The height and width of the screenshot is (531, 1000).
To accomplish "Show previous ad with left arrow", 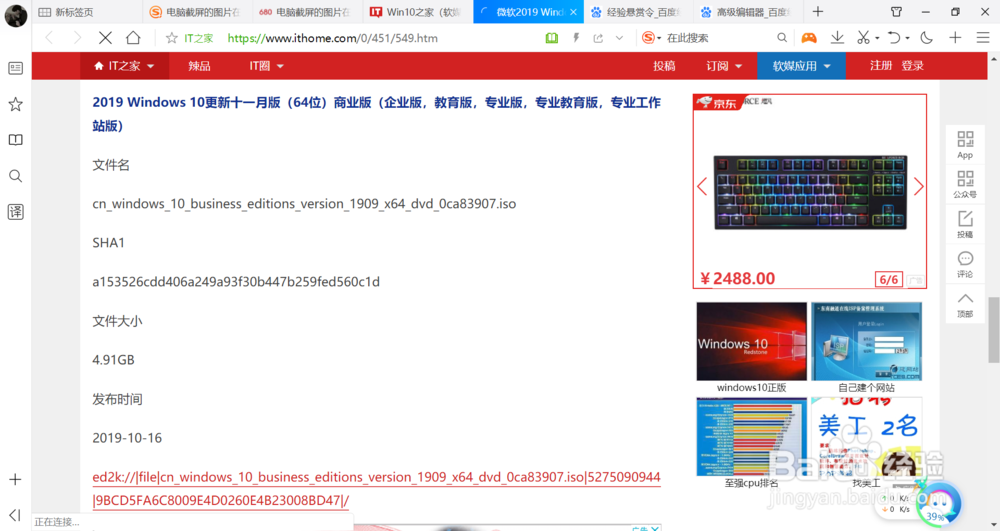I will pyautogui.click(x=702, y=187).
